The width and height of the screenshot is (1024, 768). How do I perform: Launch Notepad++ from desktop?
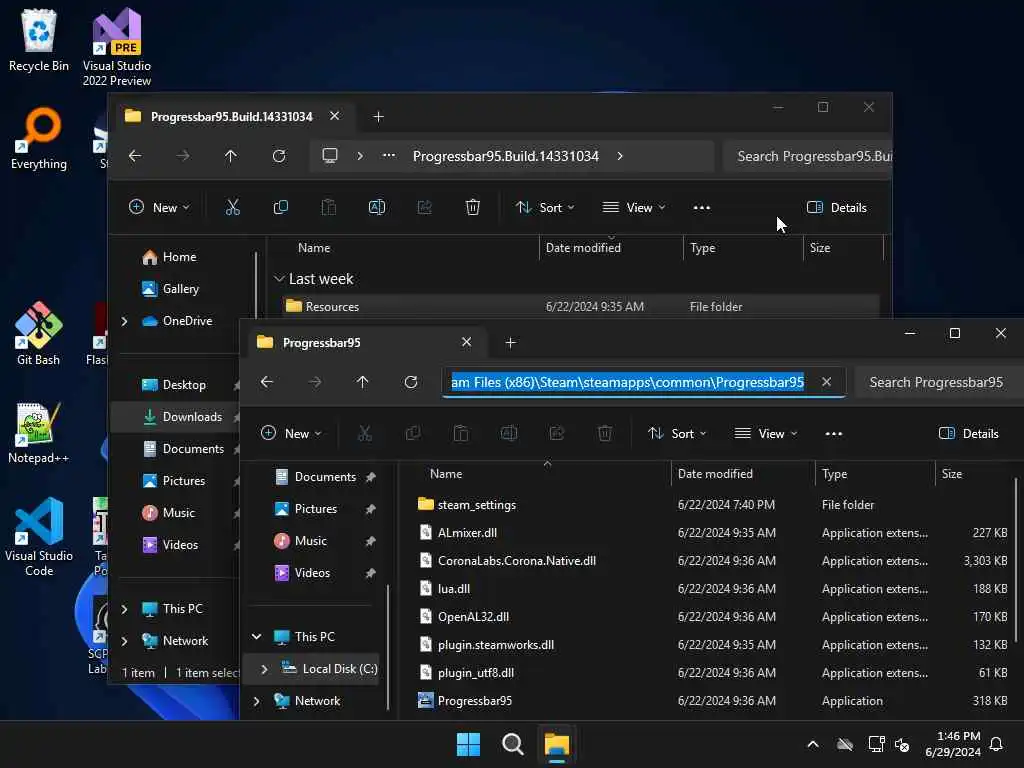click(x=39, y=432)
